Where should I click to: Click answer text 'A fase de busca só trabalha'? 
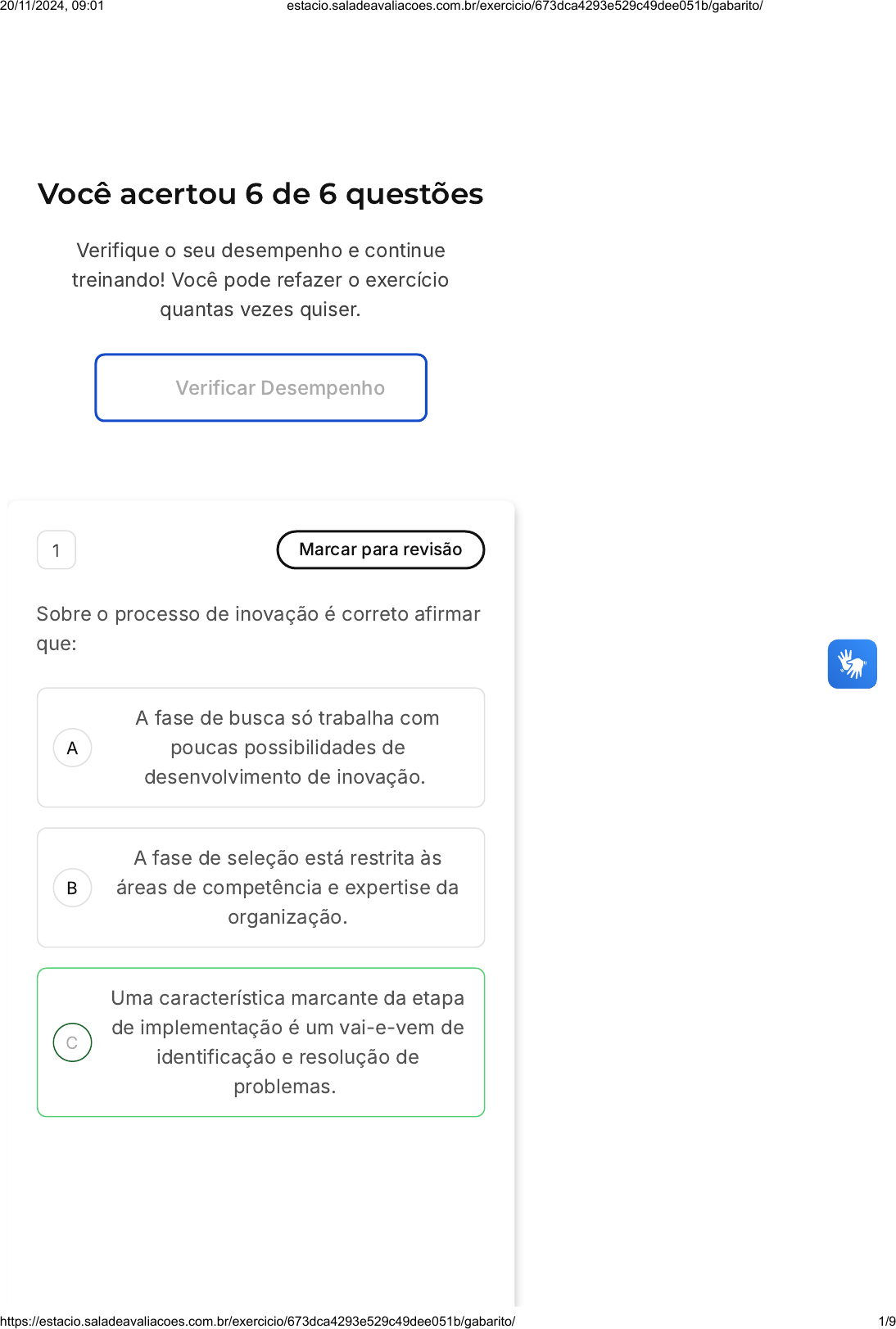287,718
